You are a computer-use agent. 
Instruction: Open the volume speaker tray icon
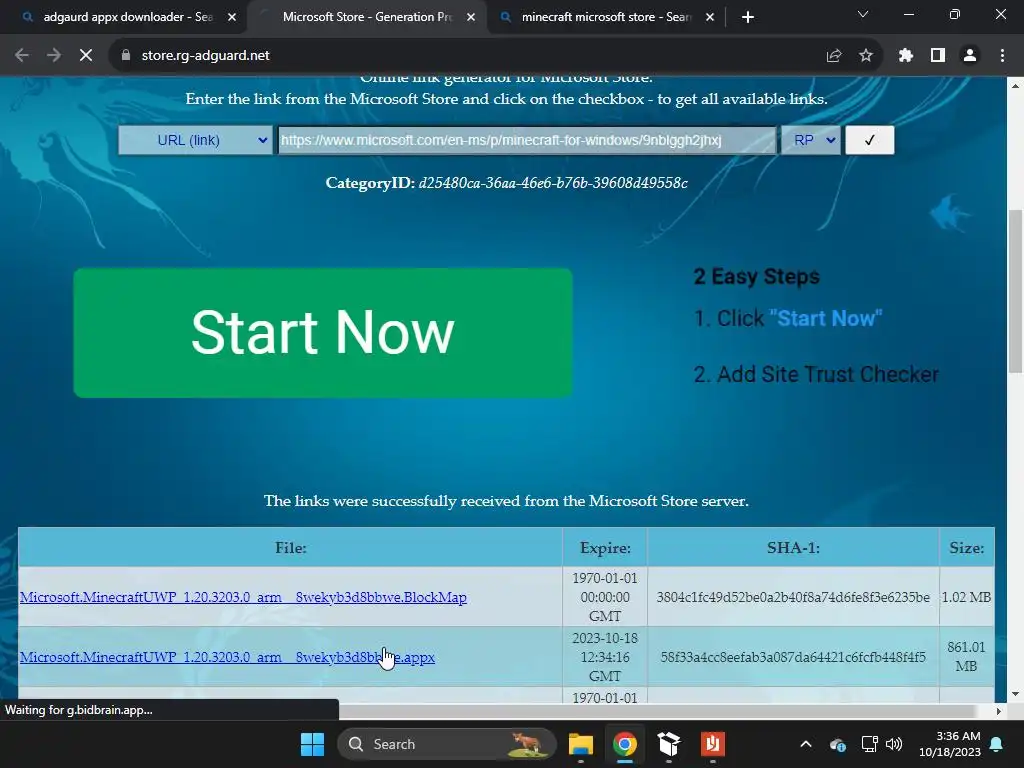[x=894, y=744]
